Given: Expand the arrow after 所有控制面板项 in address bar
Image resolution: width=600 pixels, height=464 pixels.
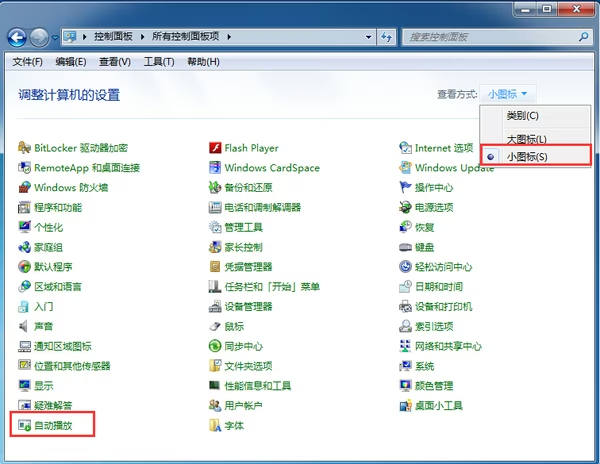Looking at the screenshot, I should tap(229, 37).
